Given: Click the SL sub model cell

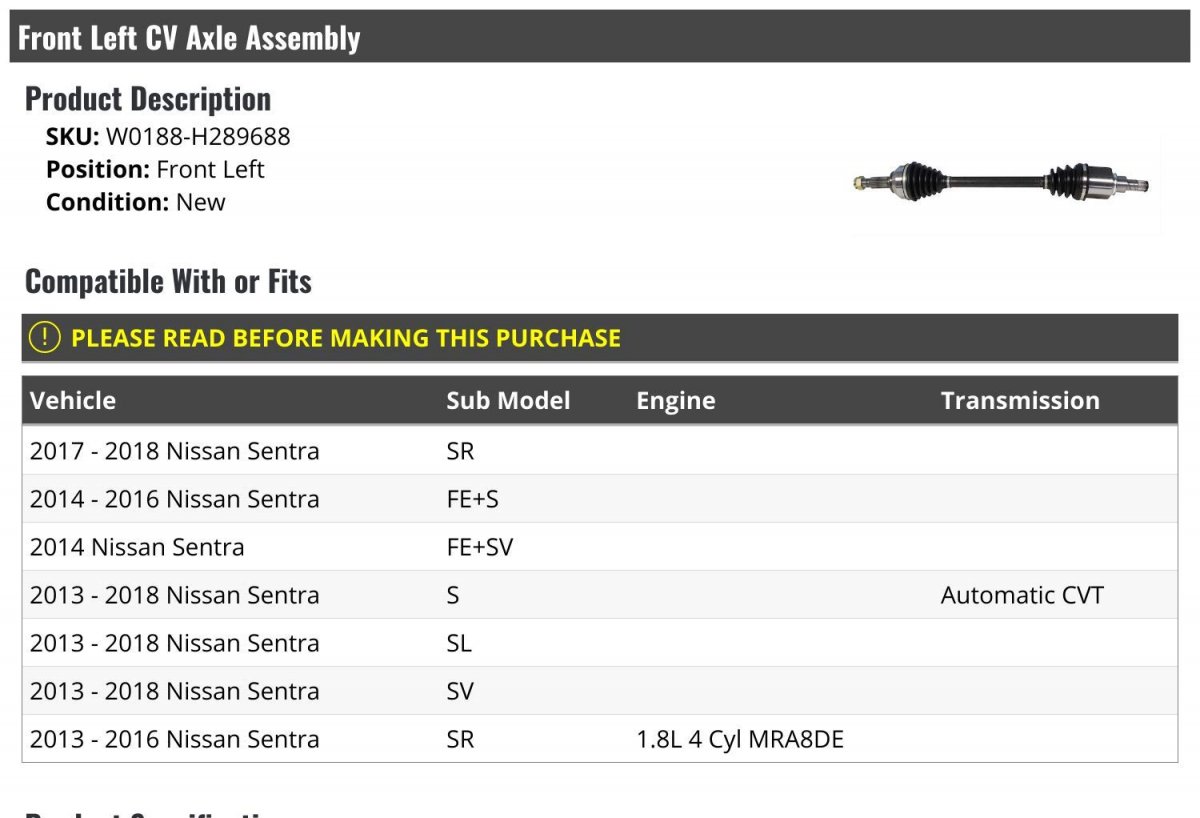Looking at the screenshot, I should (x=459, y=644).
